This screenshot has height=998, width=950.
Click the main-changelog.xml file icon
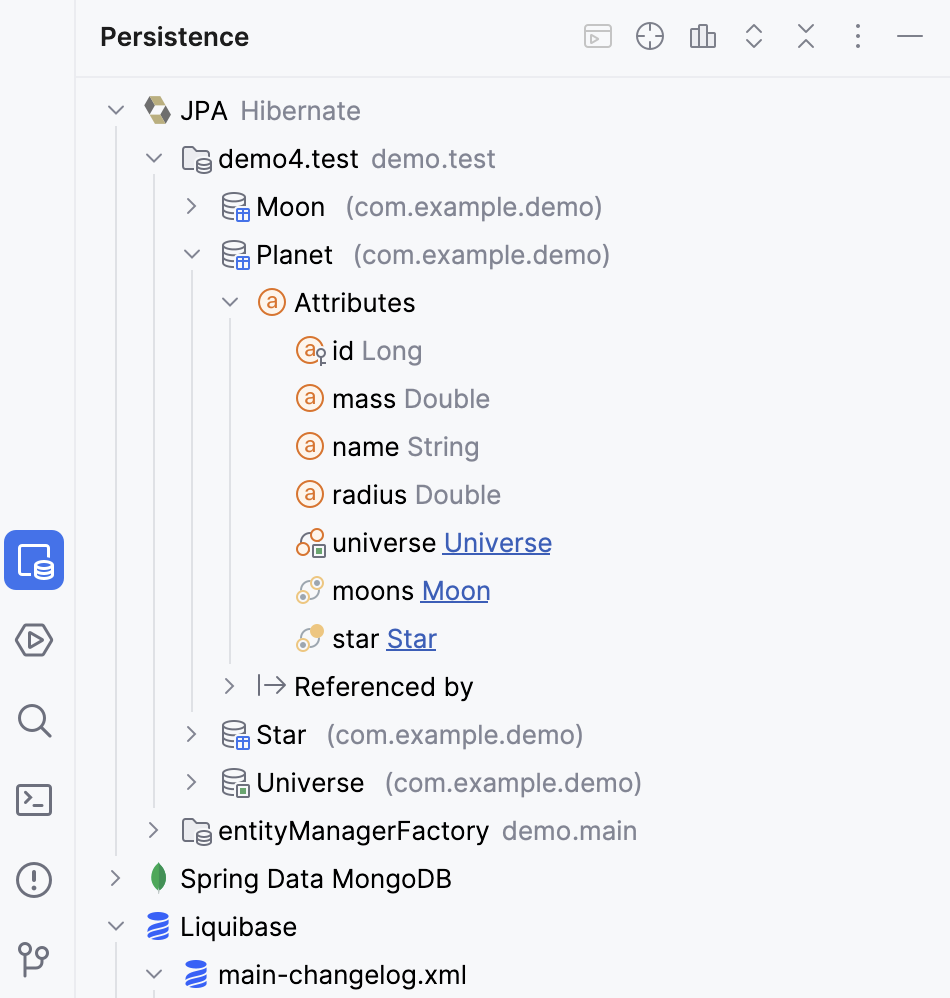pyautogui.click(x=196, y=974)
